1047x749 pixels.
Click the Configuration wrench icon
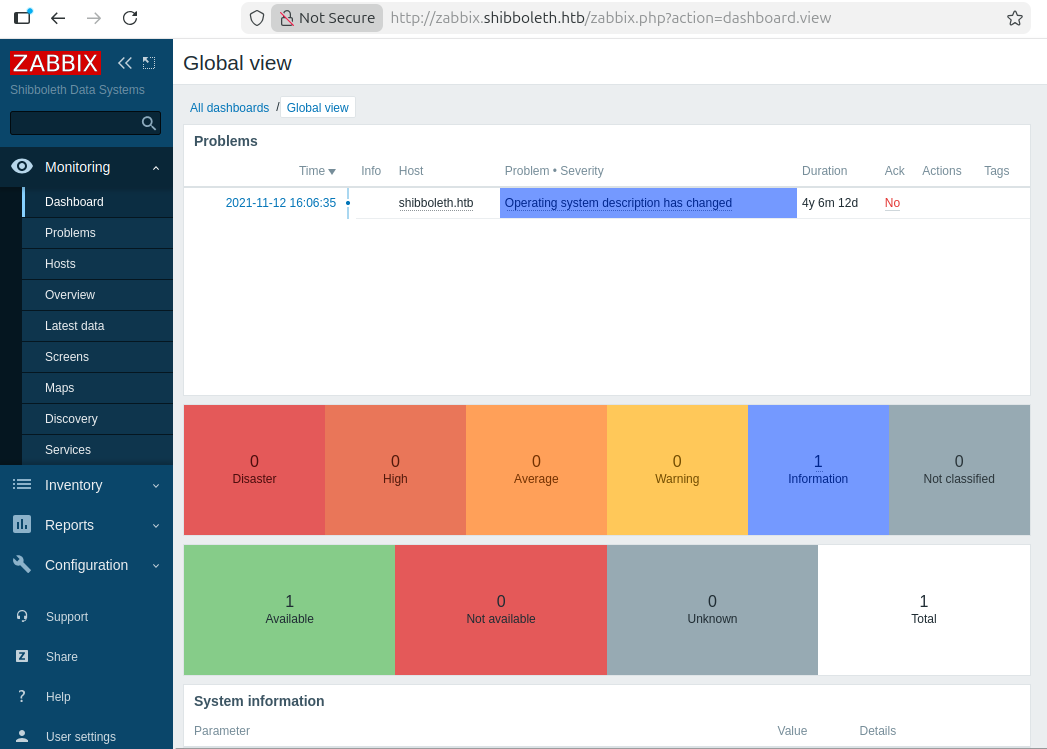(22, 564)
